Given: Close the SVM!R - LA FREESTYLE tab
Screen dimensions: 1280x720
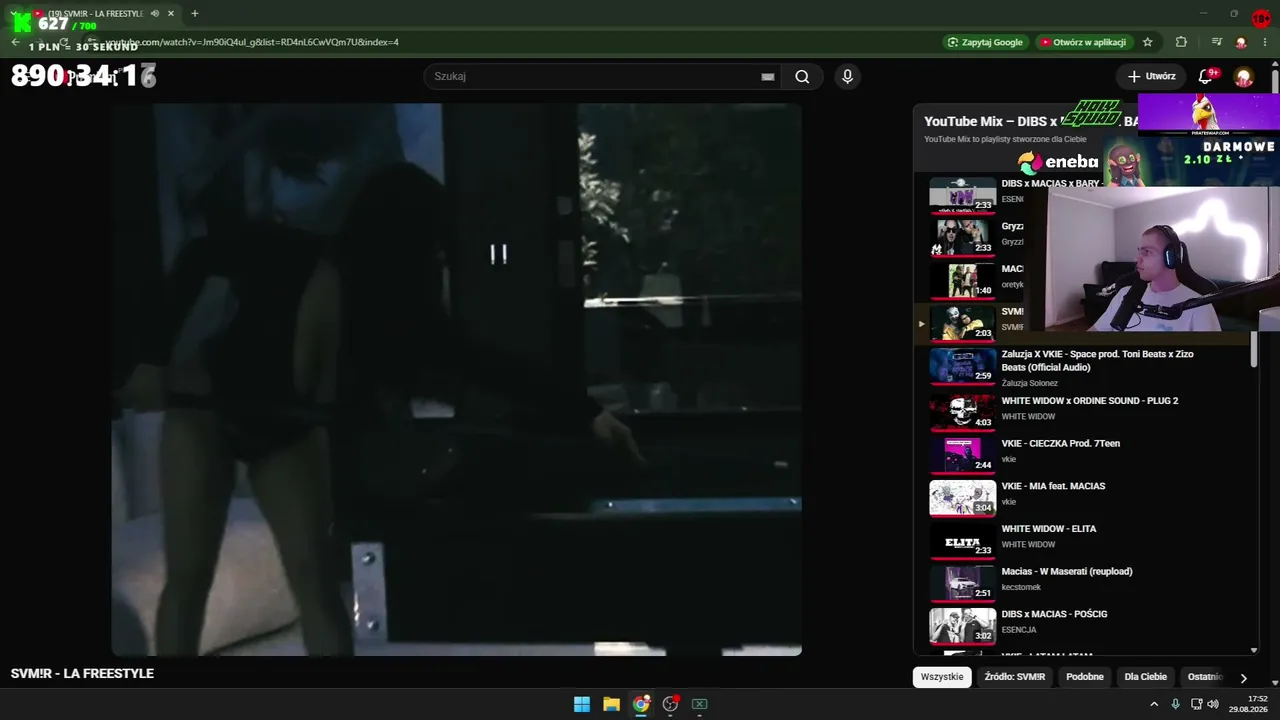Looking at the screenshot, I should 171,14.
